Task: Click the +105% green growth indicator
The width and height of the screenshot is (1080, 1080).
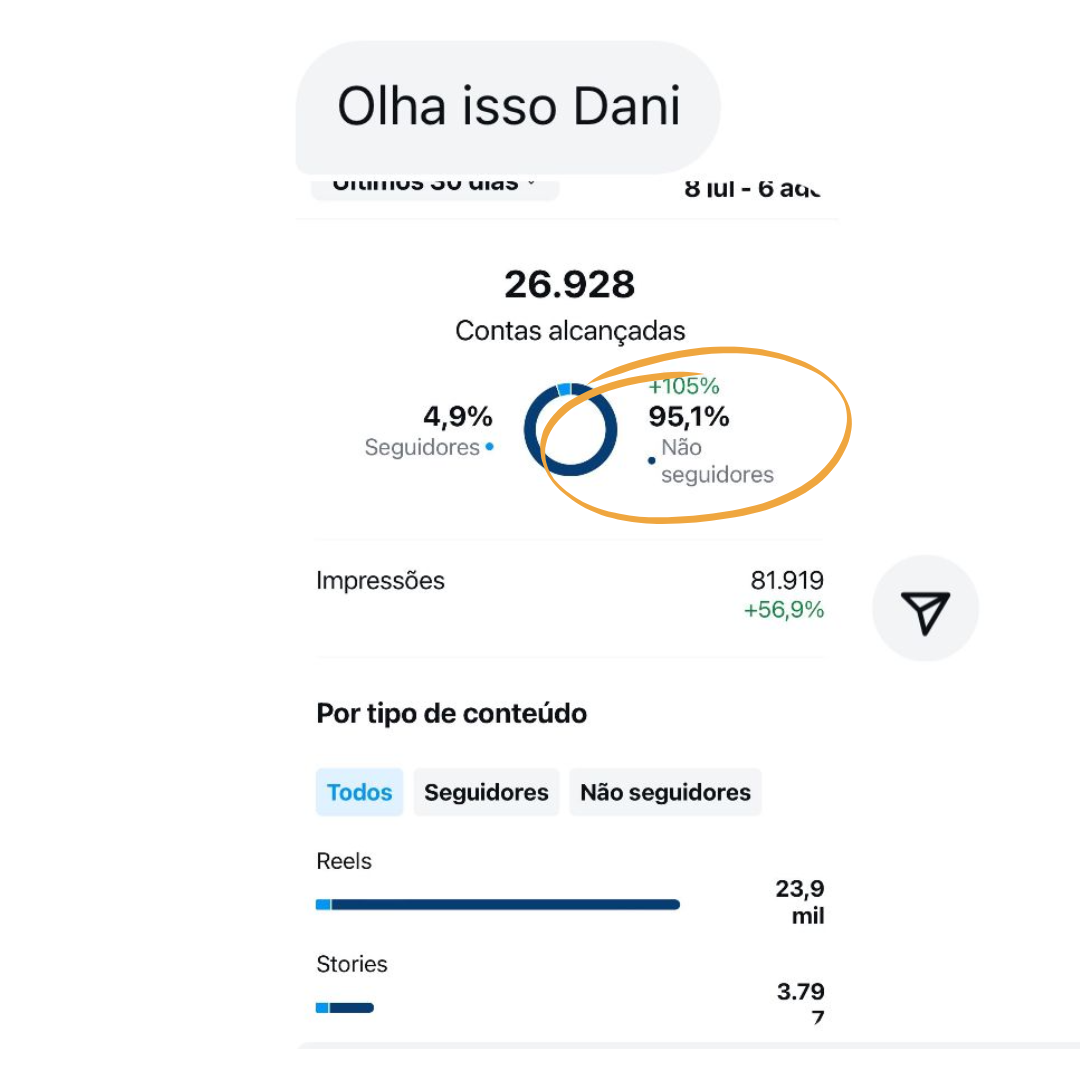Action: pyautogui.click(x=684, y=386)
